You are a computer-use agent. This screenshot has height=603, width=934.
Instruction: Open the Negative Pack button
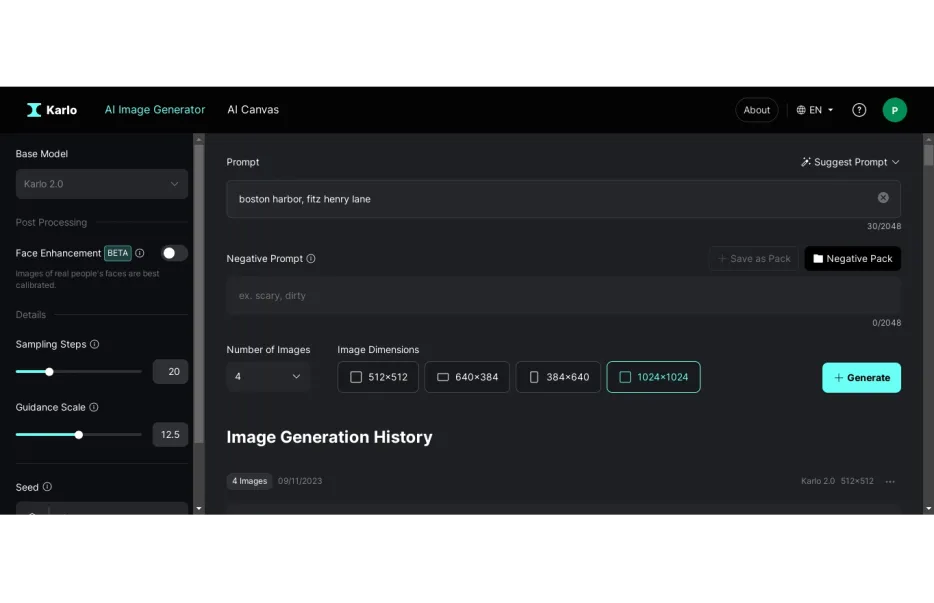point(852,259)
